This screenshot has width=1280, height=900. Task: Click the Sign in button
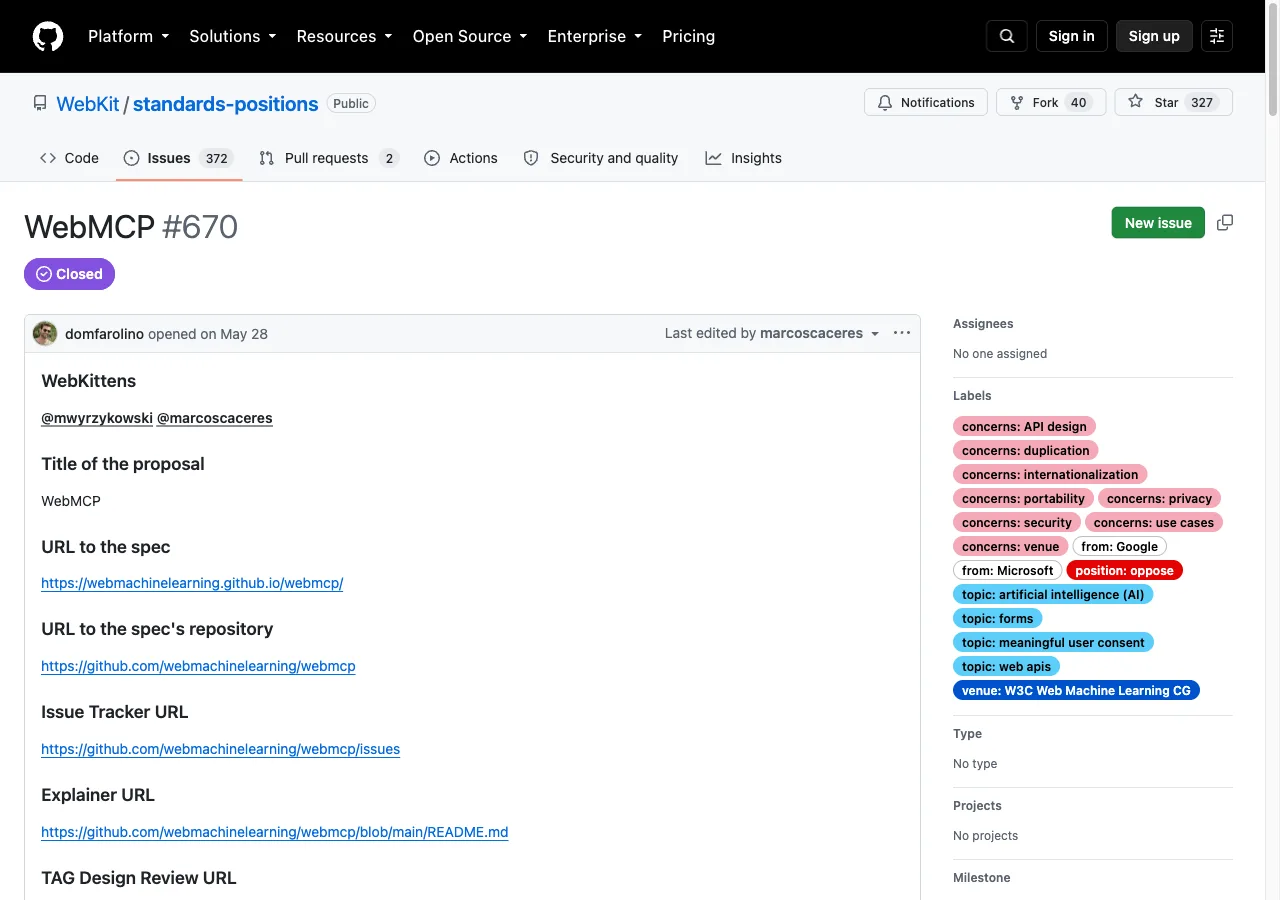click(x=1072, y=36)
